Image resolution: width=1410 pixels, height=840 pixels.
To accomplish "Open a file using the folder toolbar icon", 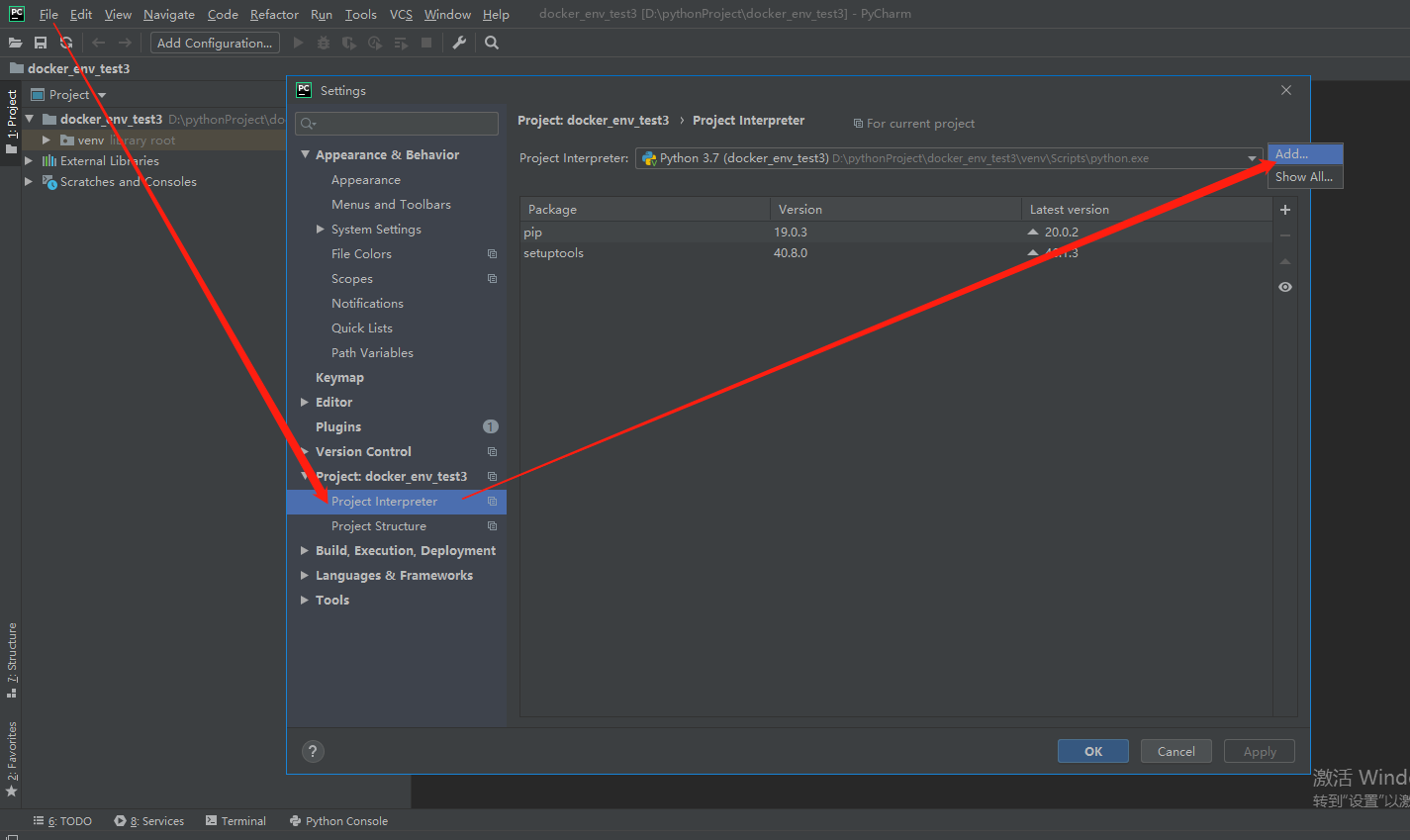I will tap(15, 43).
